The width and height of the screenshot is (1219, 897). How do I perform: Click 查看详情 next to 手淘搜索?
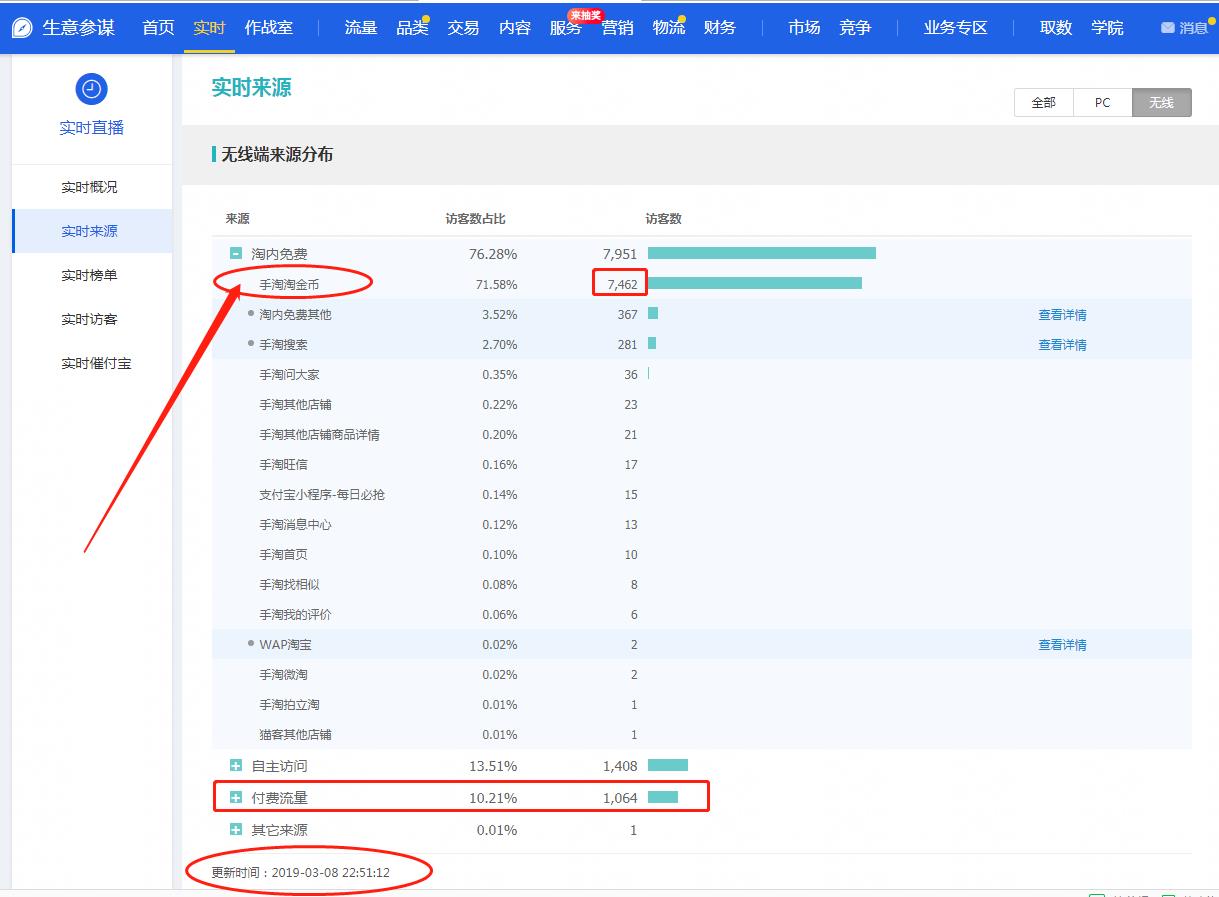tap(1062, 344)
